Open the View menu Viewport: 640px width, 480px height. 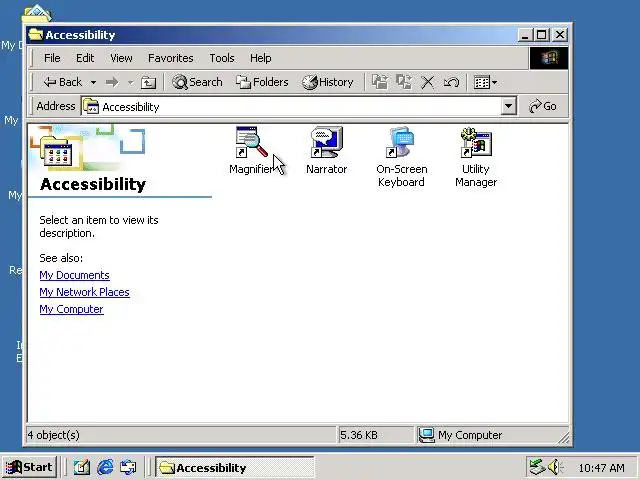pos(121,58)
